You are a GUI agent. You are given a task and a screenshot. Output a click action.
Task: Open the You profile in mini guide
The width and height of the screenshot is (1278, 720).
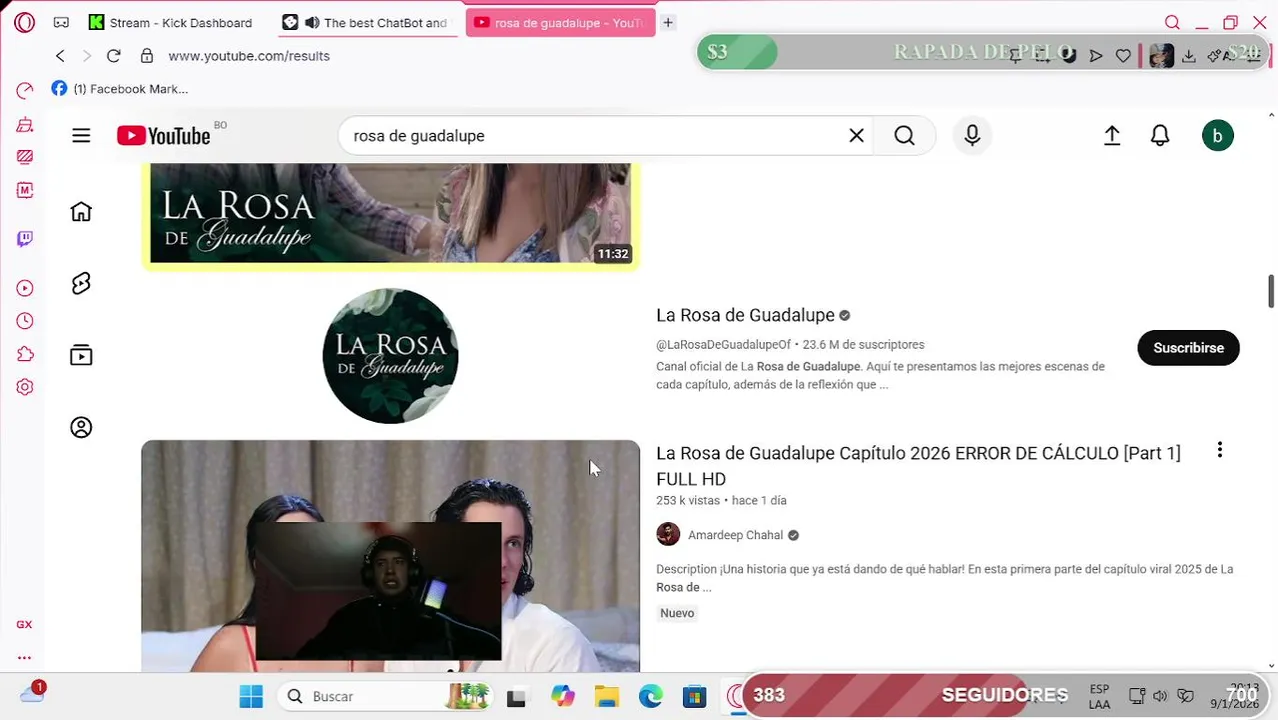pyautogui.click(x=81, y=427)
